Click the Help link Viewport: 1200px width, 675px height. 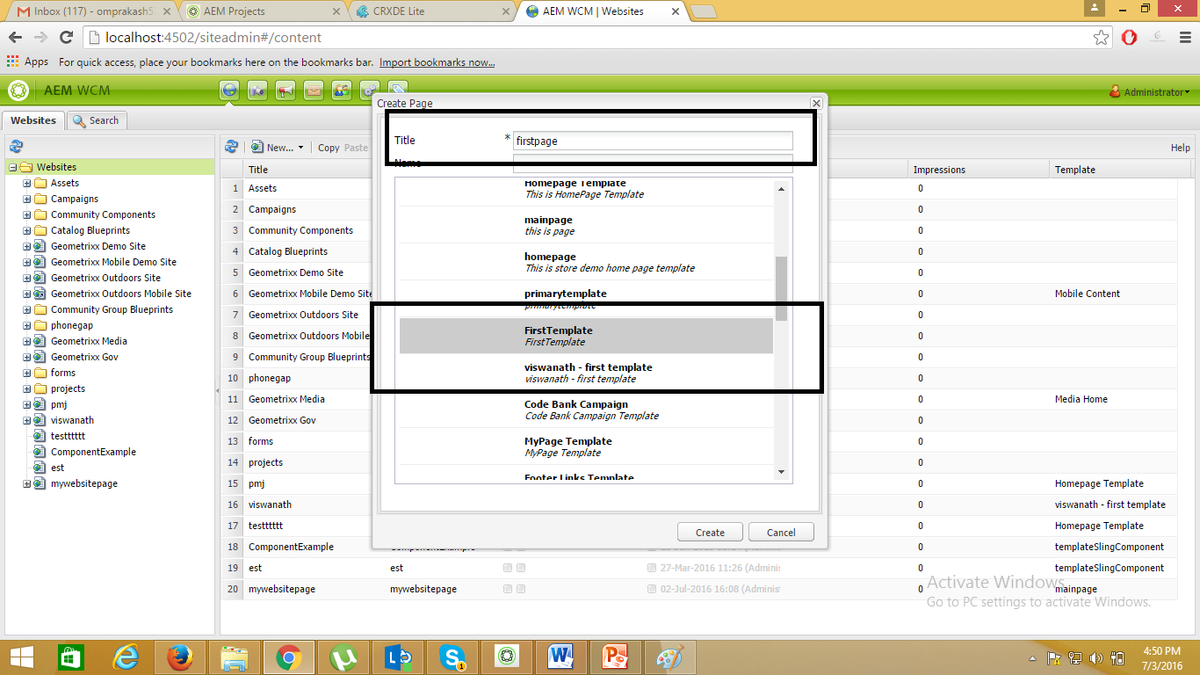pos(1180,148)
